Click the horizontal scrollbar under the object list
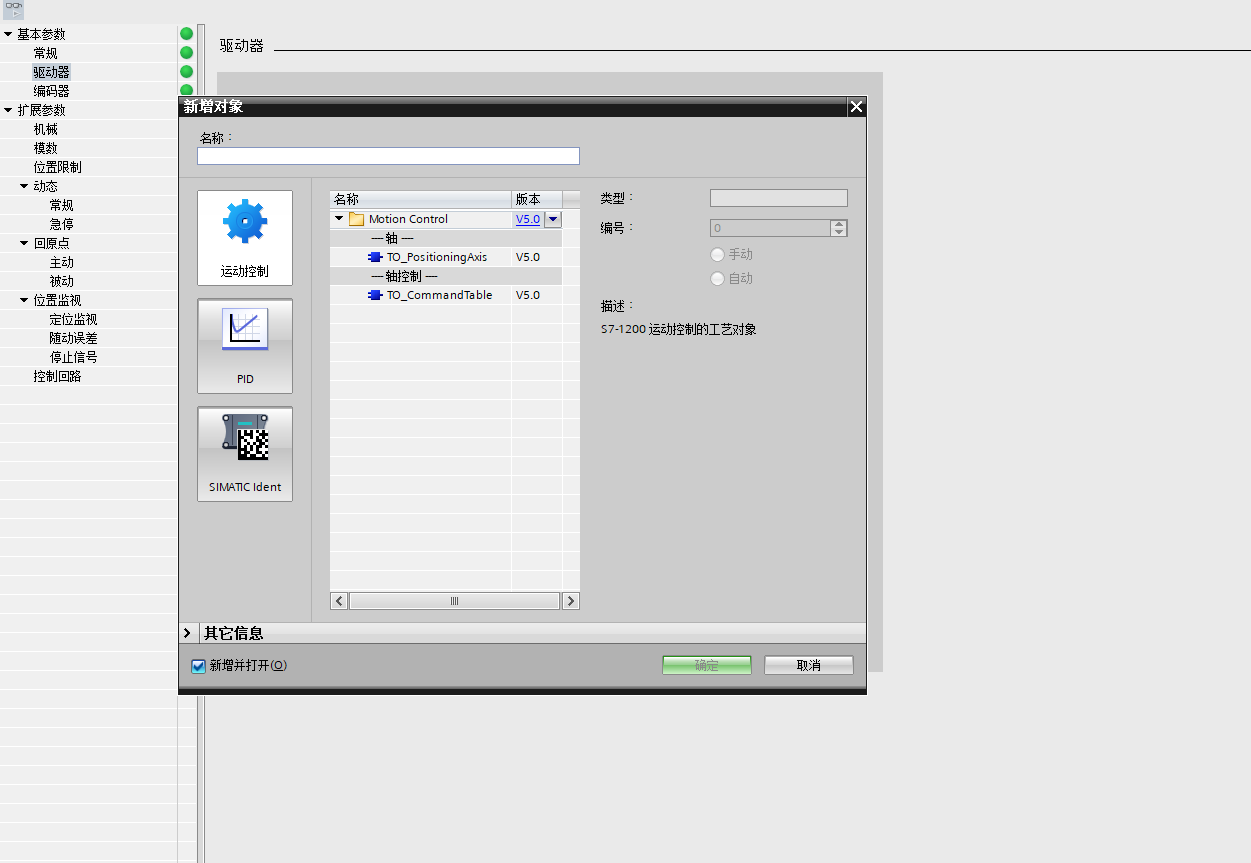 (x=454, y=601)
